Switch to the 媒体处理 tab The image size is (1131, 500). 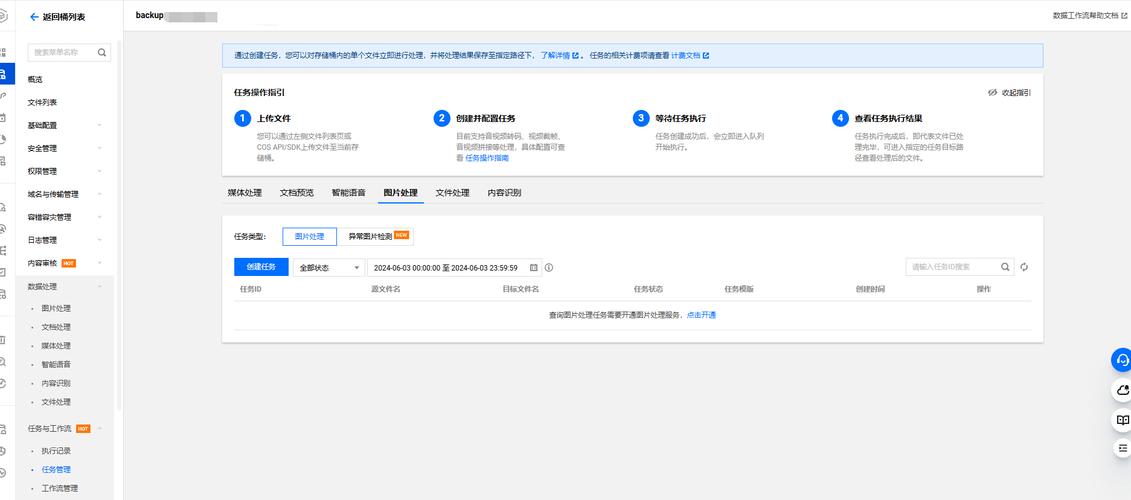coord(245,193)
